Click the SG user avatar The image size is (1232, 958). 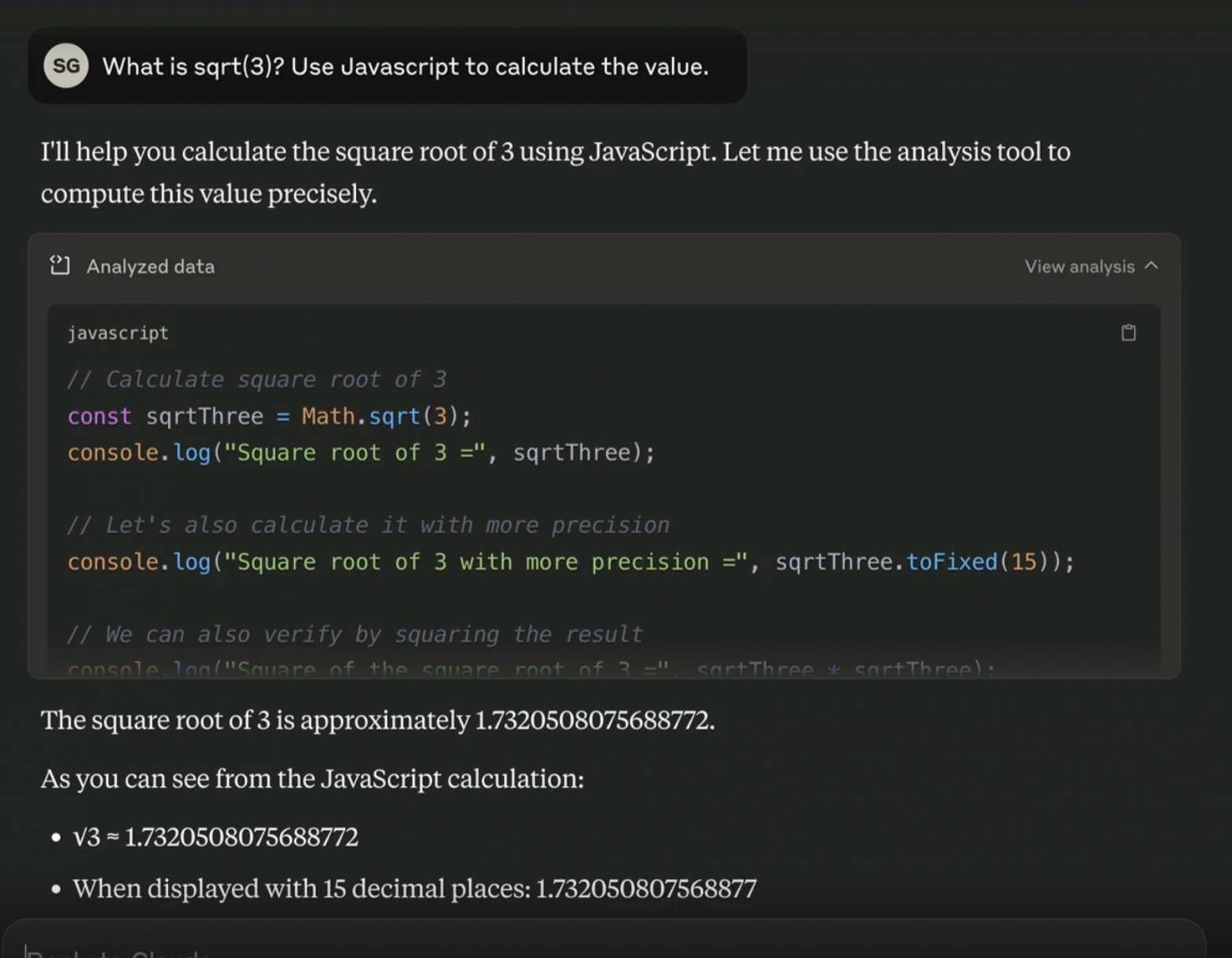(66, 66)
